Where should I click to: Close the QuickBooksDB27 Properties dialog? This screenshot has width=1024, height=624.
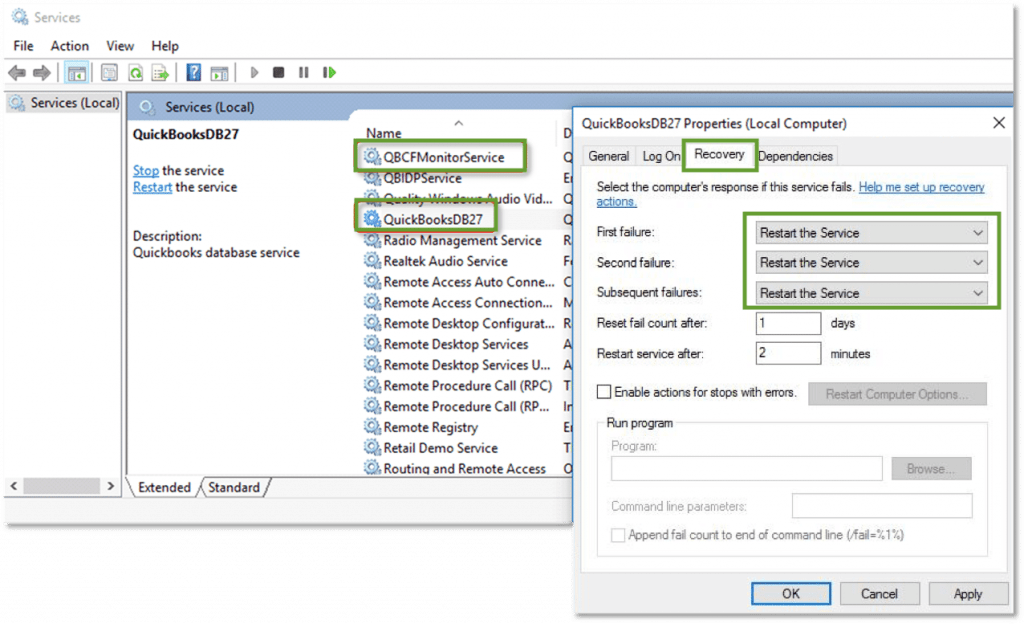click(999, 123)
